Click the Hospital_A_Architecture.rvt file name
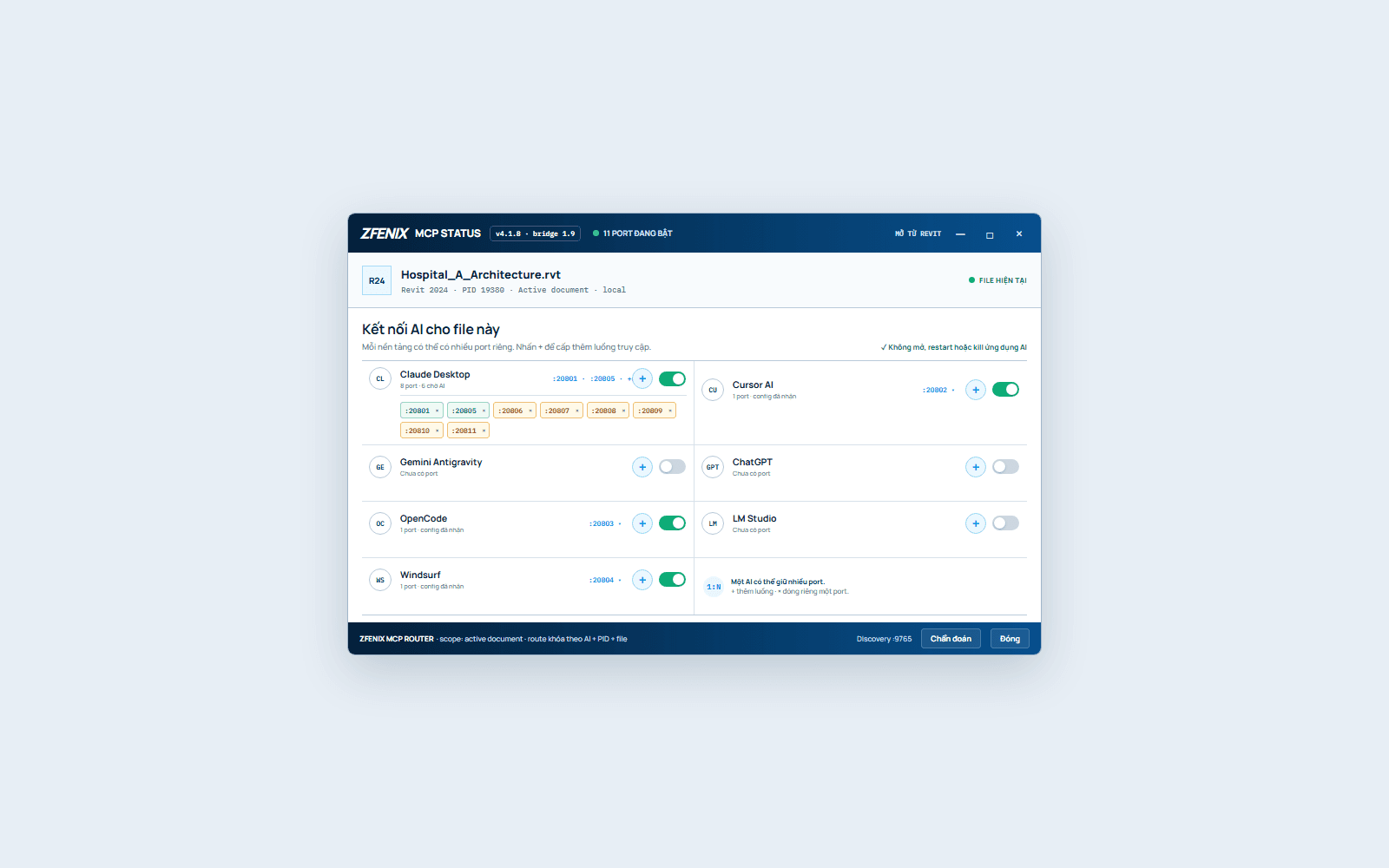The height and width of the screenshot is (868, 1389). coord(481,274)
